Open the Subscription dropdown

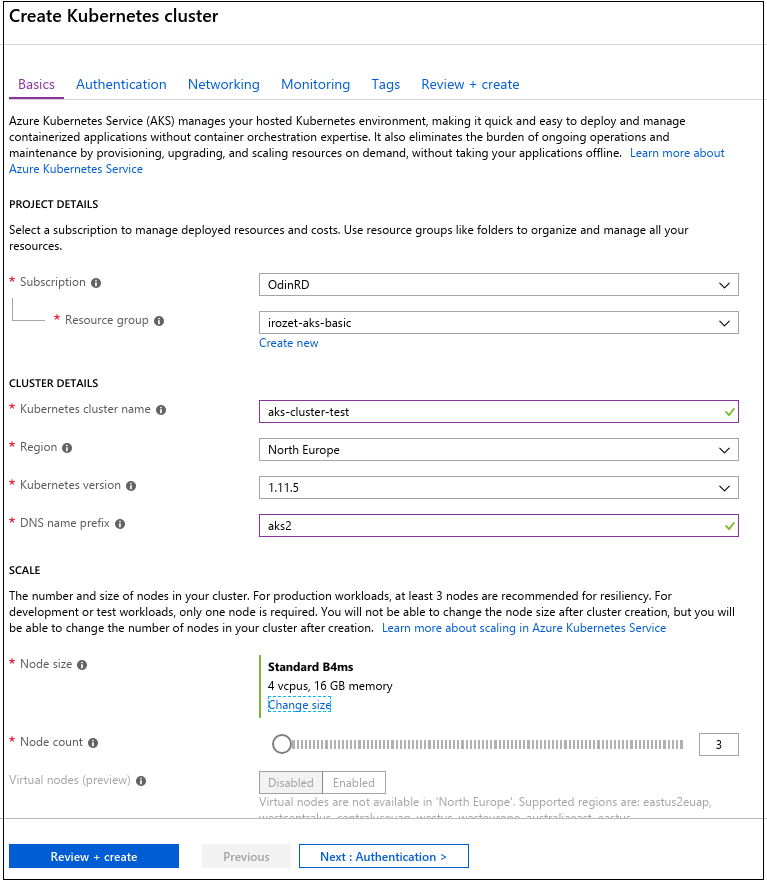pos(498,284)
